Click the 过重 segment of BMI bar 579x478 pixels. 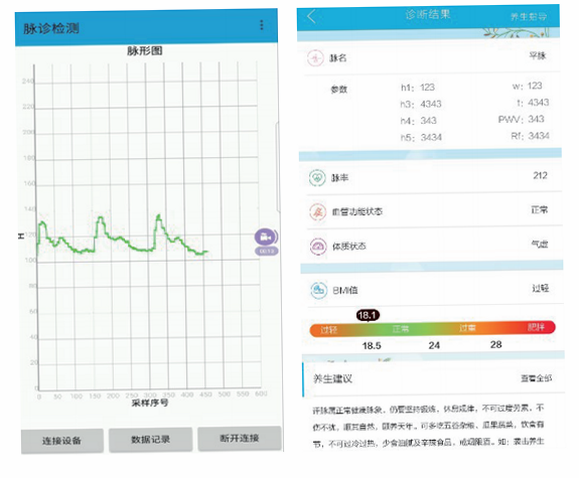[x=467, y=328]
